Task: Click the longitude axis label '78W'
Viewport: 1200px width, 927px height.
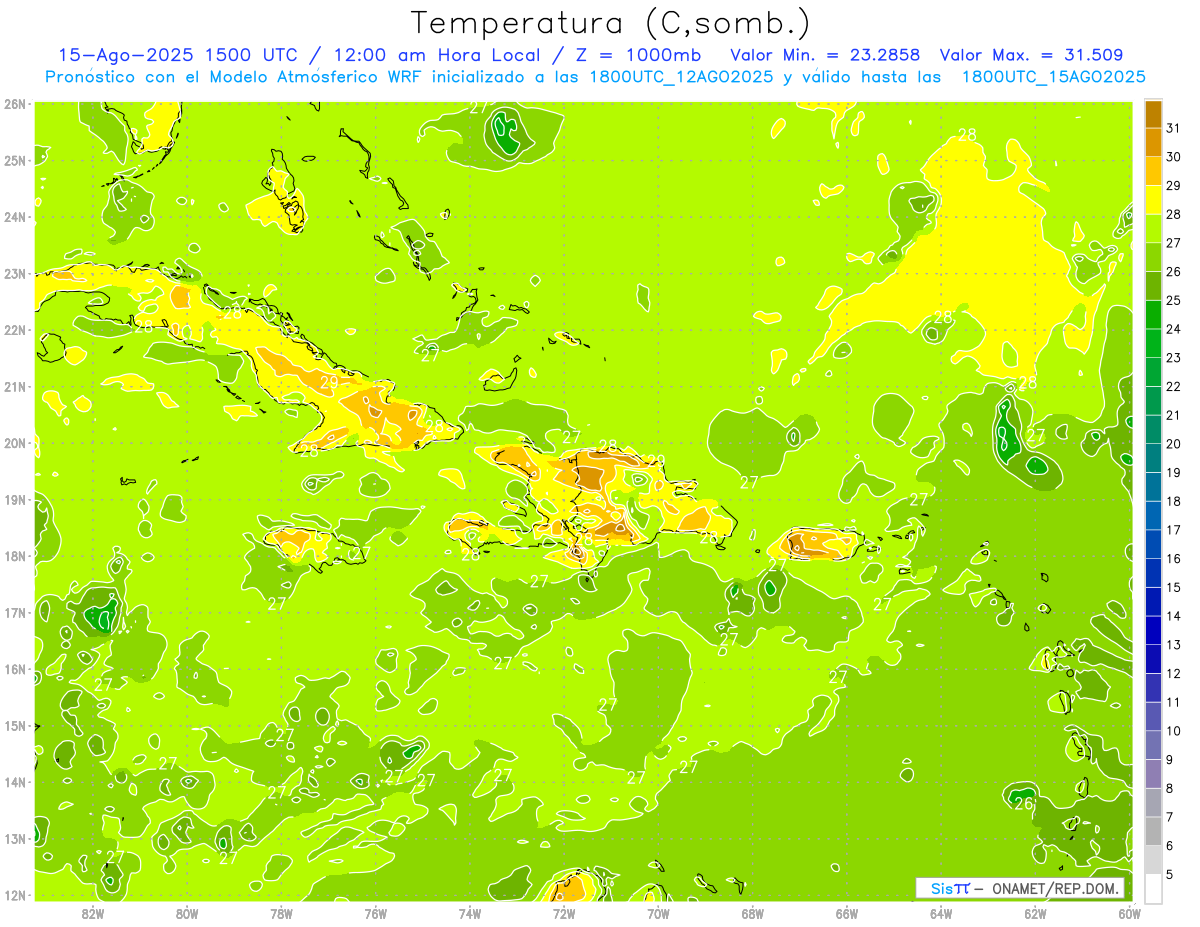Action: tap(281, 913)
